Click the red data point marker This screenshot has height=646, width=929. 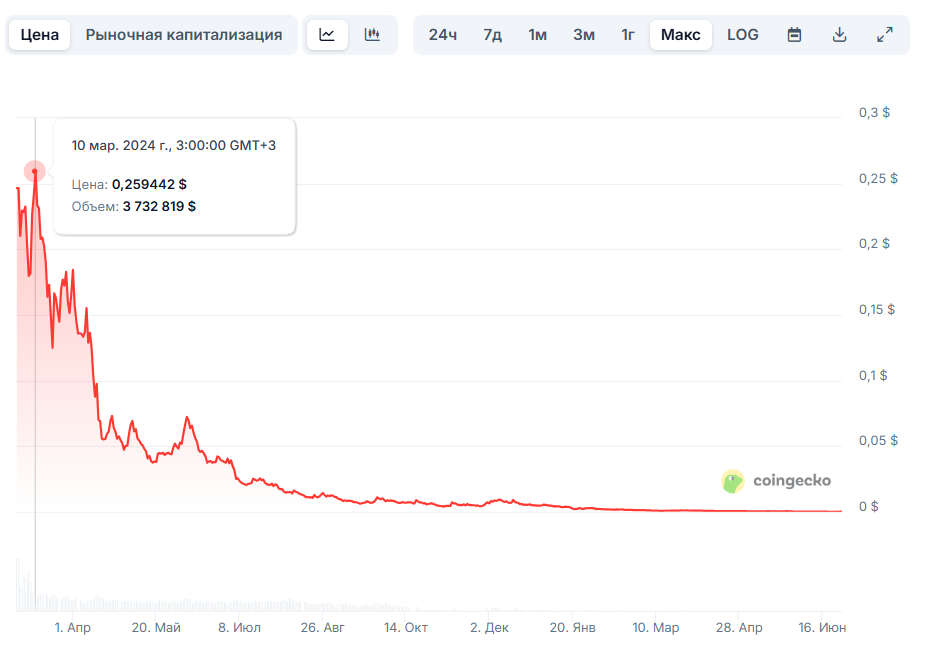35,172
